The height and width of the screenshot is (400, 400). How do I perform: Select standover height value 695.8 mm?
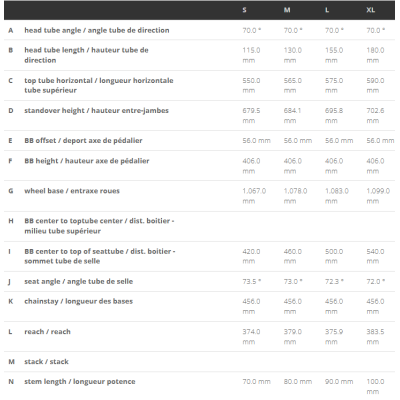(334, 116)
